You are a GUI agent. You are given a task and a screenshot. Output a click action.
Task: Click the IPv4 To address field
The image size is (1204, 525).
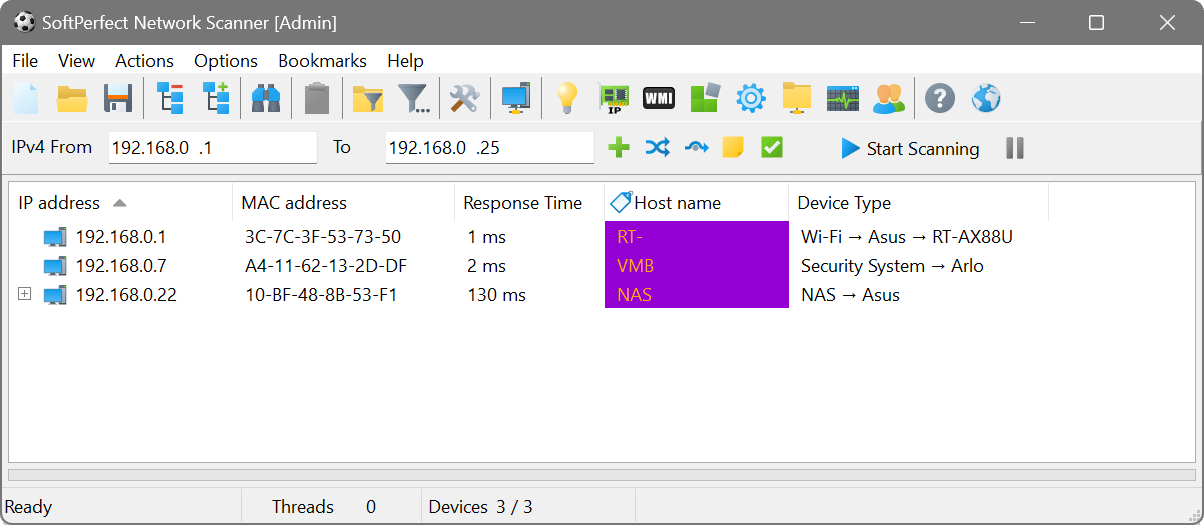(x=489, y=148)
